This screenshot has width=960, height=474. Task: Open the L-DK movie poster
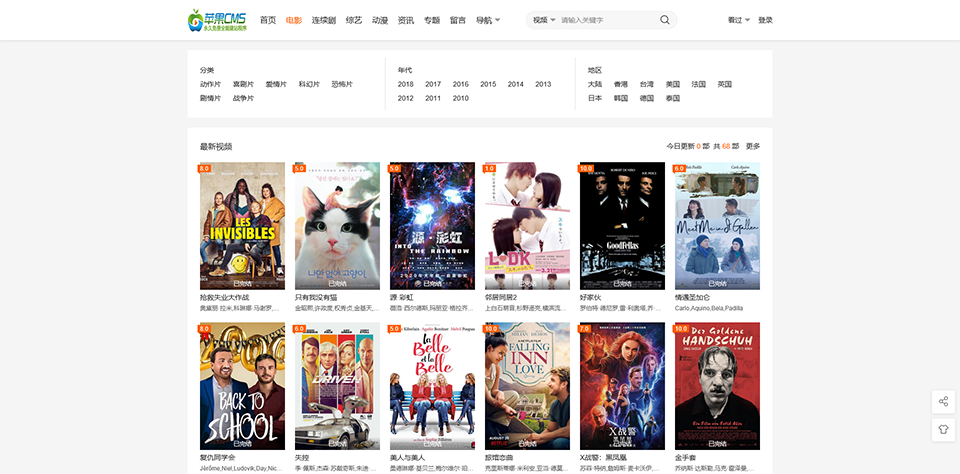pyautogui.click(x=527, y=226)
